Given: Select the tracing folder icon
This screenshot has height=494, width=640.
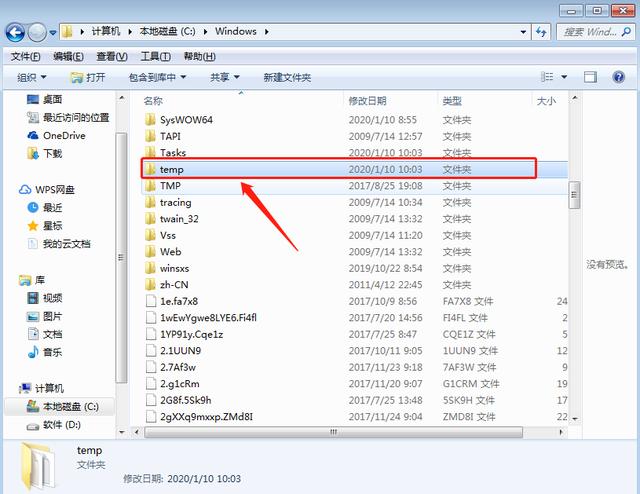Looking at the screenshot, I should [x=150, y=202].
